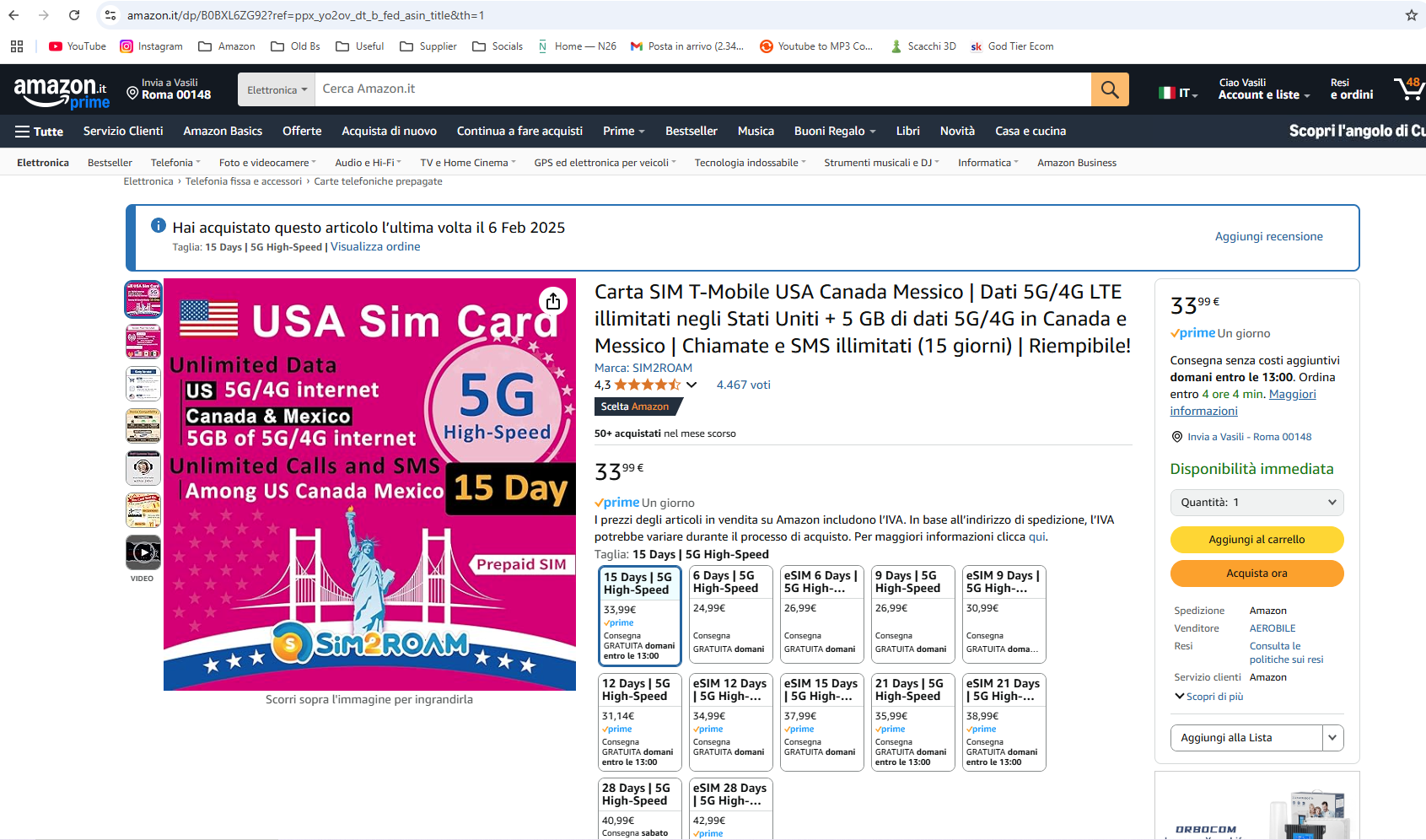Open Bestseller in the main nav bar

pos(691,132)
